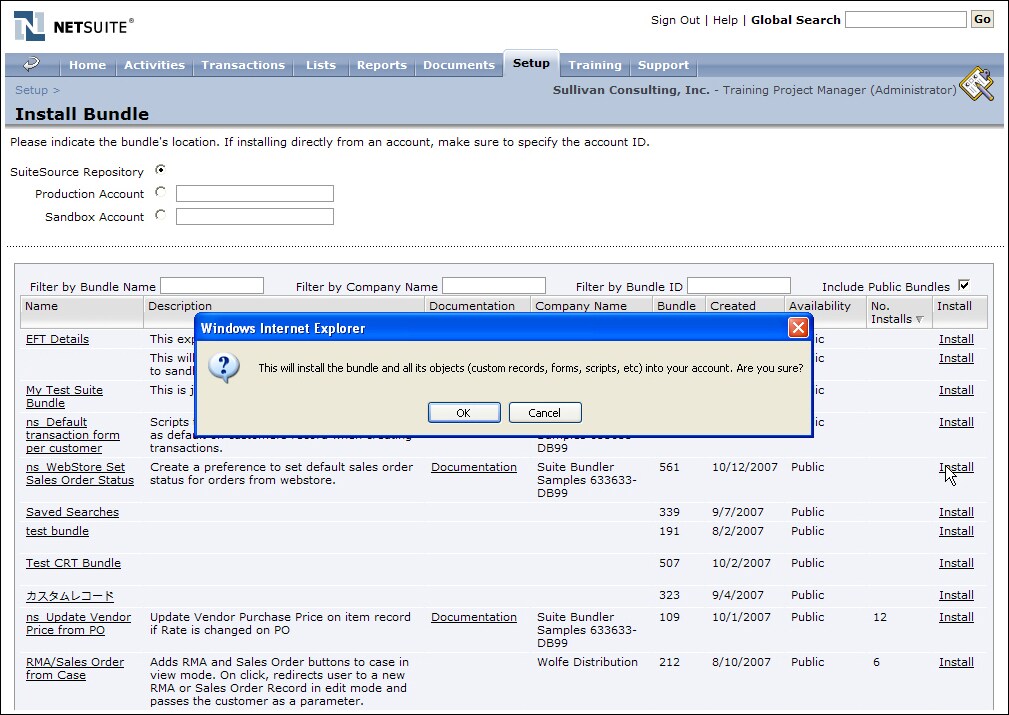The height and width of the screenshot is (715, 1009).
Task: Open the Documents tab
Action: [x=459, y=65]
